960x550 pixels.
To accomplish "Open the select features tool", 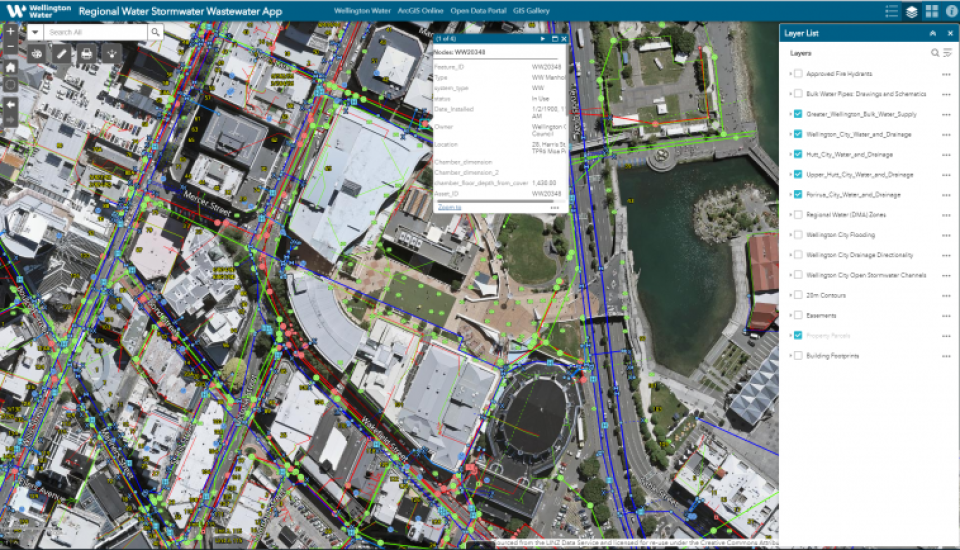I will (111, 54).
